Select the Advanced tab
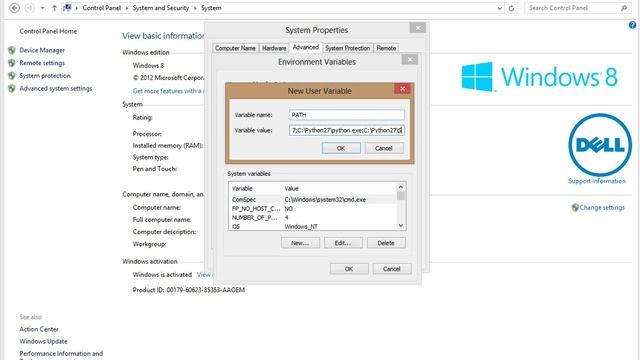 pyautogui.click(x=306, y=47)
